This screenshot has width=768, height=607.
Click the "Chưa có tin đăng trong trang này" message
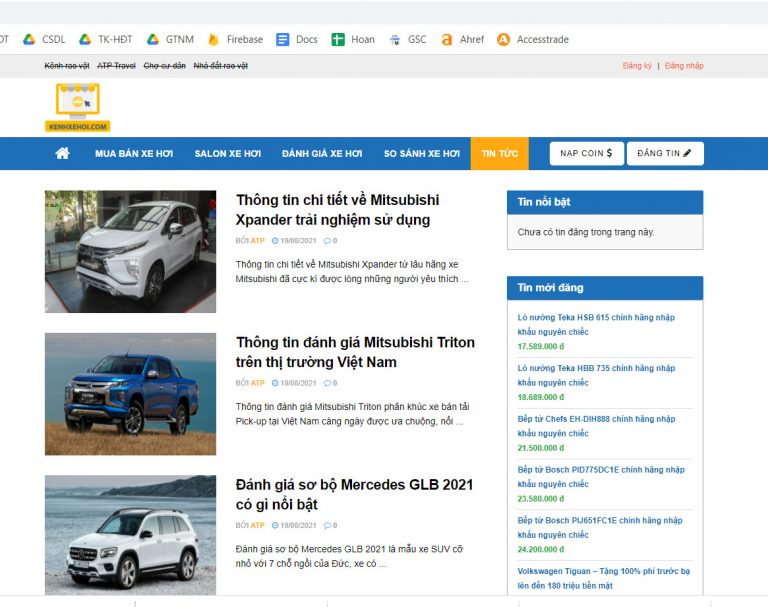coord(586,232)
